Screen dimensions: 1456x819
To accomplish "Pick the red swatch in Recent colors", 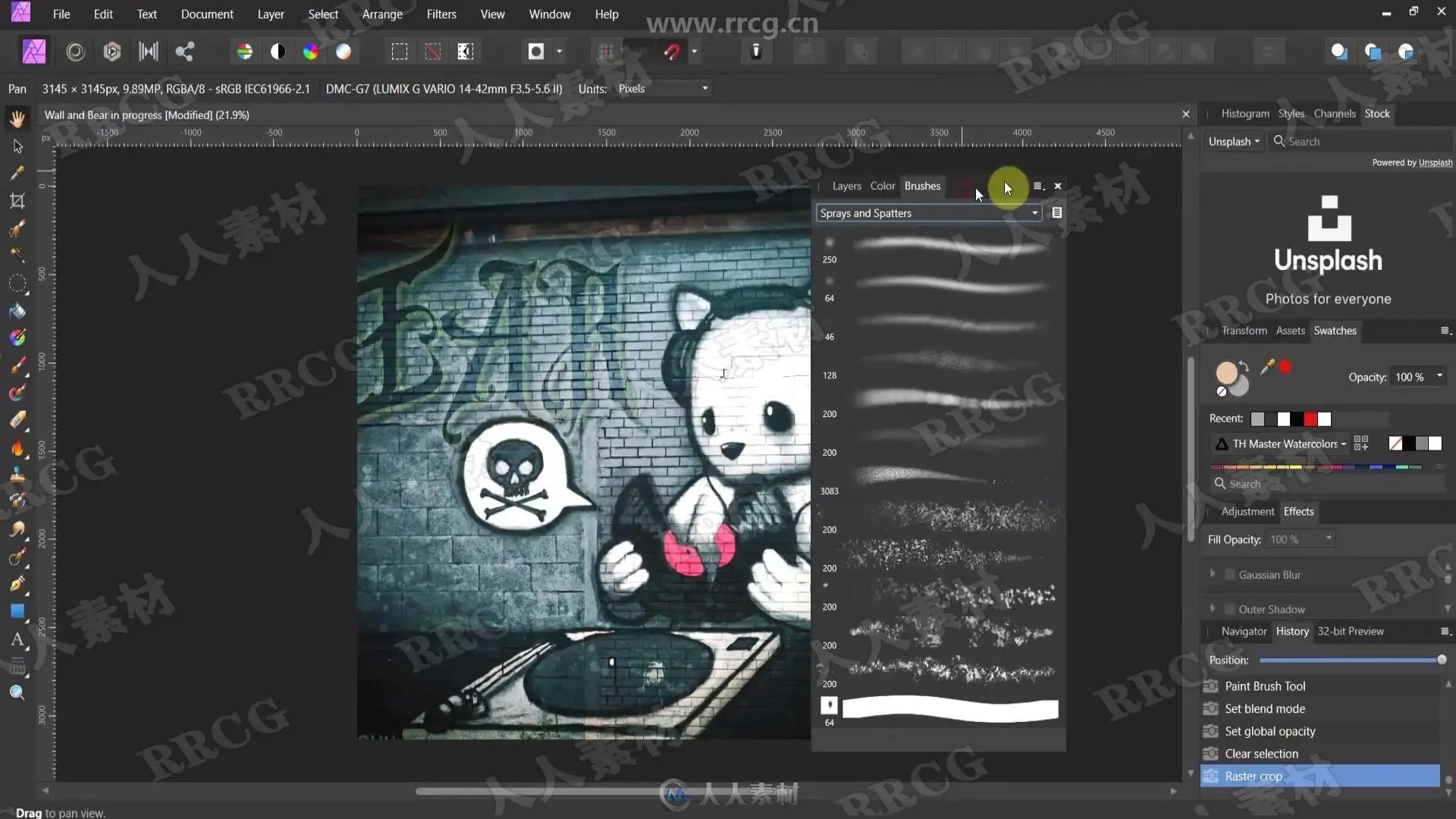I will [1310, 419].
